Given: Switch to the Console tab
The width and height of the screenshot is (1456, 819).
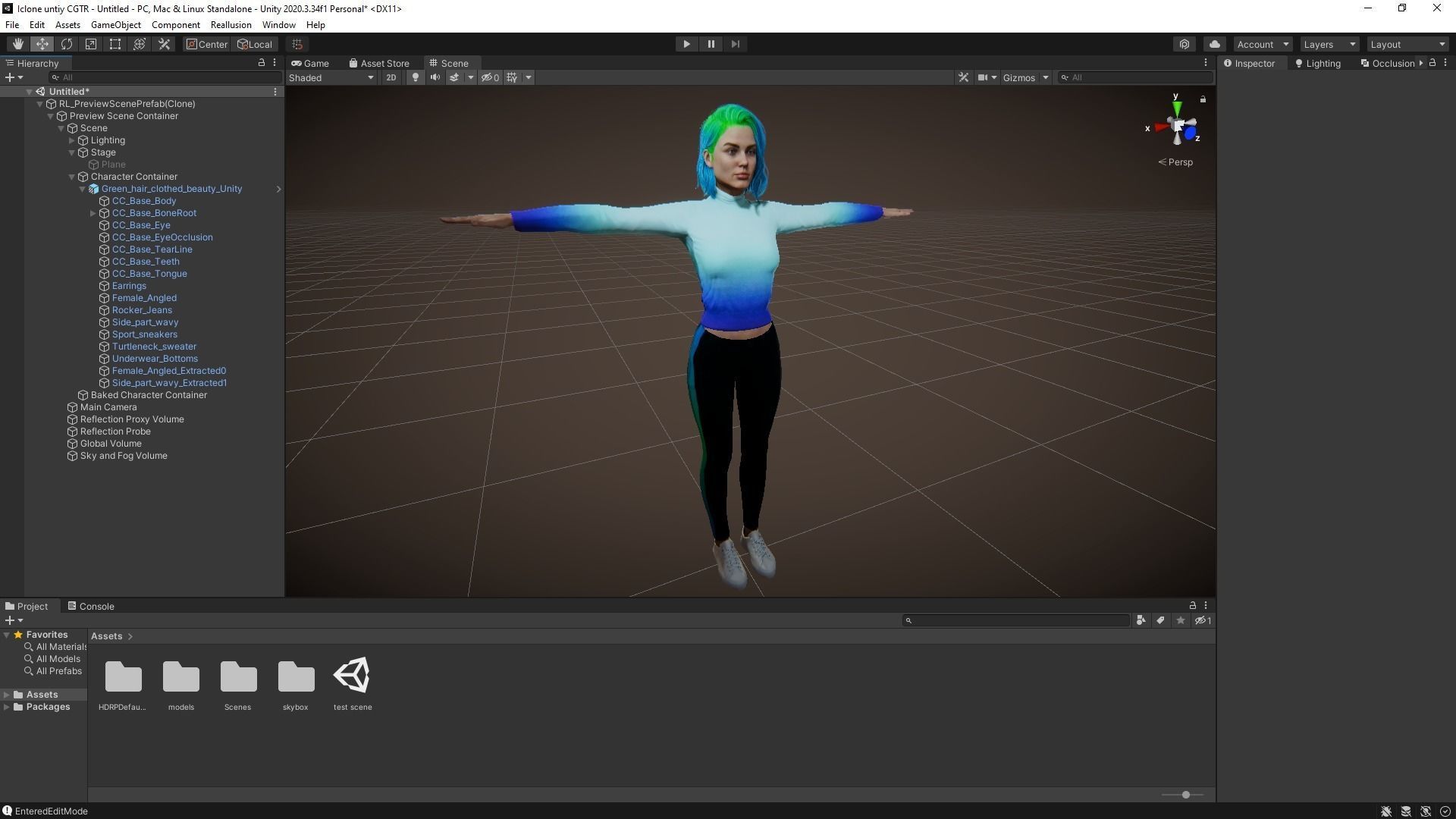Looking at the screenshot, I should coord(91,606).
